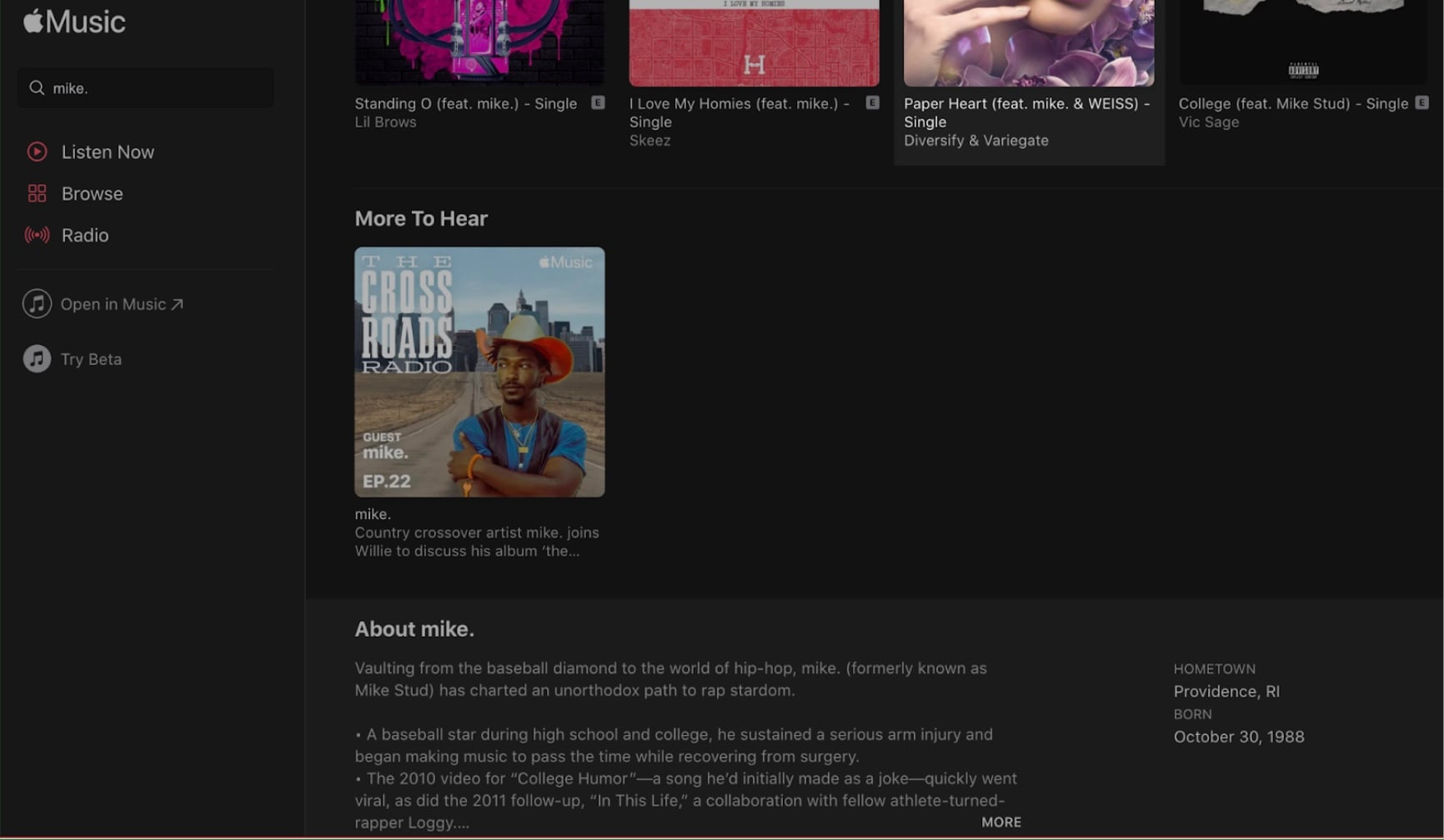Click the search field containing mike.

(x=146, y=87)
